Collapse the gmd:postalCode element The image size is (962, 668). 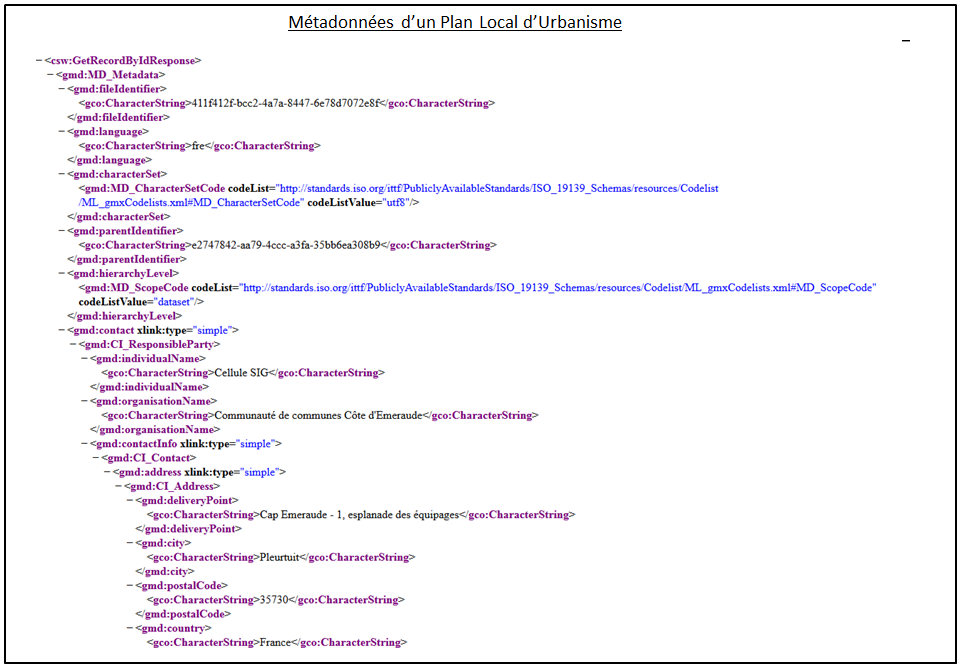point(130,586)
